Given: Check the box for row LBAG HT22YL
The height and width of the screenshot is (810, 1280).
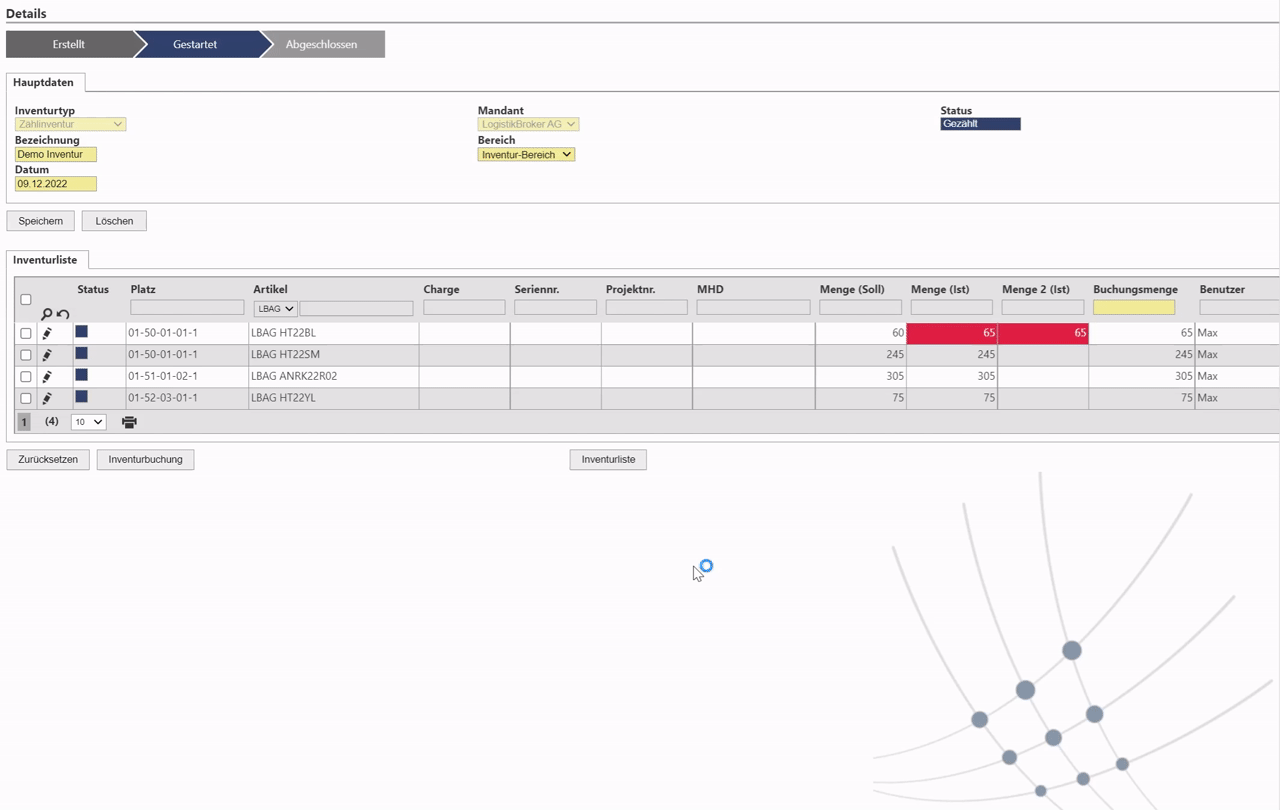Looking at the screenshot, I should pos(26,398).
